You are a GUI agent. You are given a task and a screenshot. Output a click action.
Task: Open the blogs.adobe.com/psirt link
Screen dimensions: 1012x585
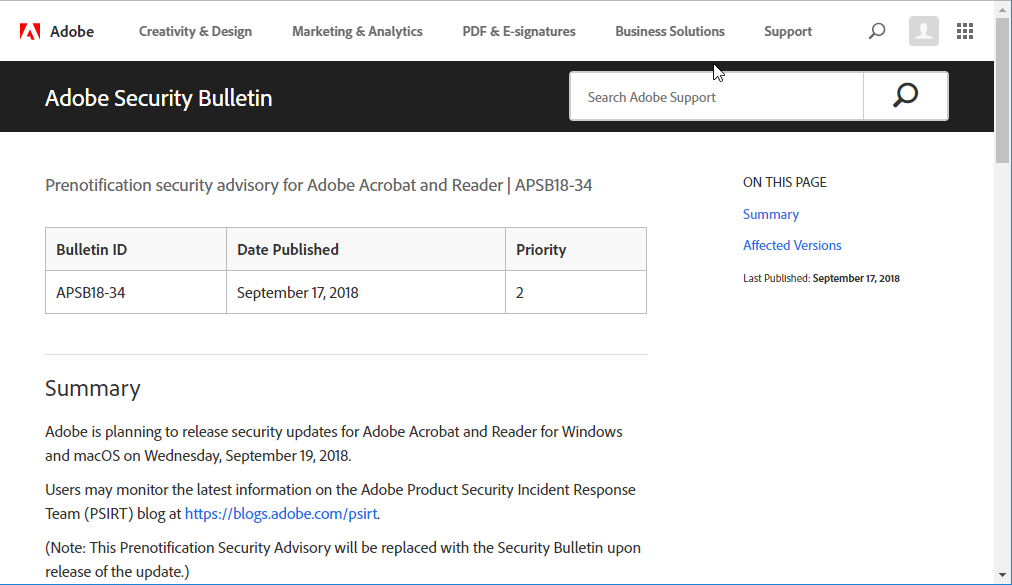280,513
